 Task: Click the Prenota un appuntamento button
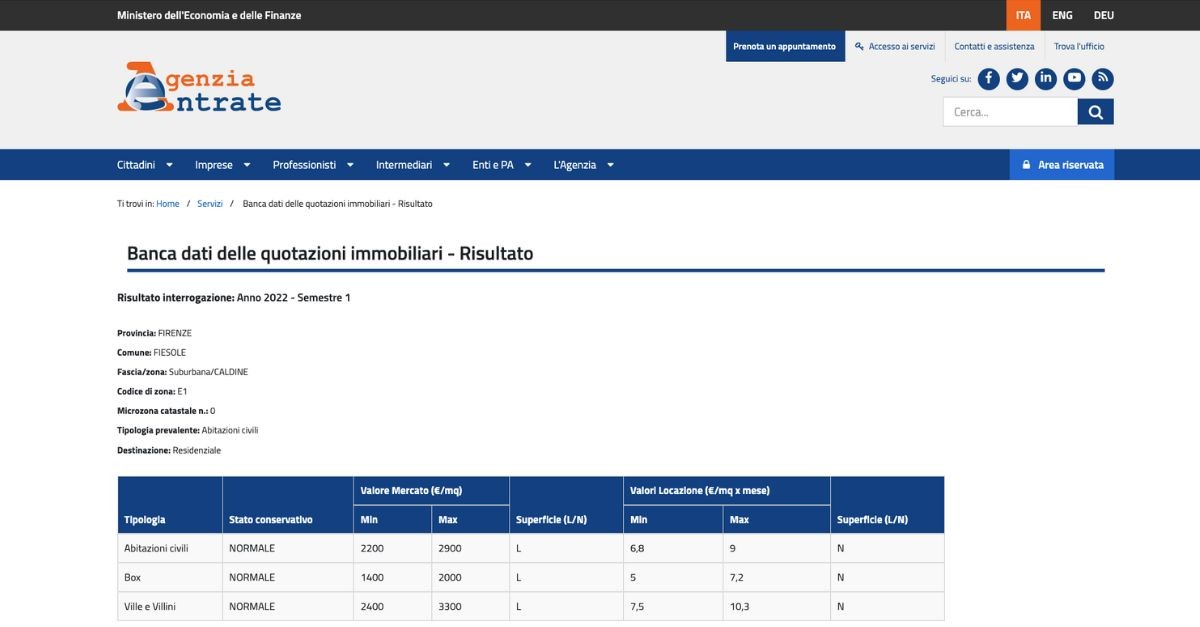tap(784, 46)
